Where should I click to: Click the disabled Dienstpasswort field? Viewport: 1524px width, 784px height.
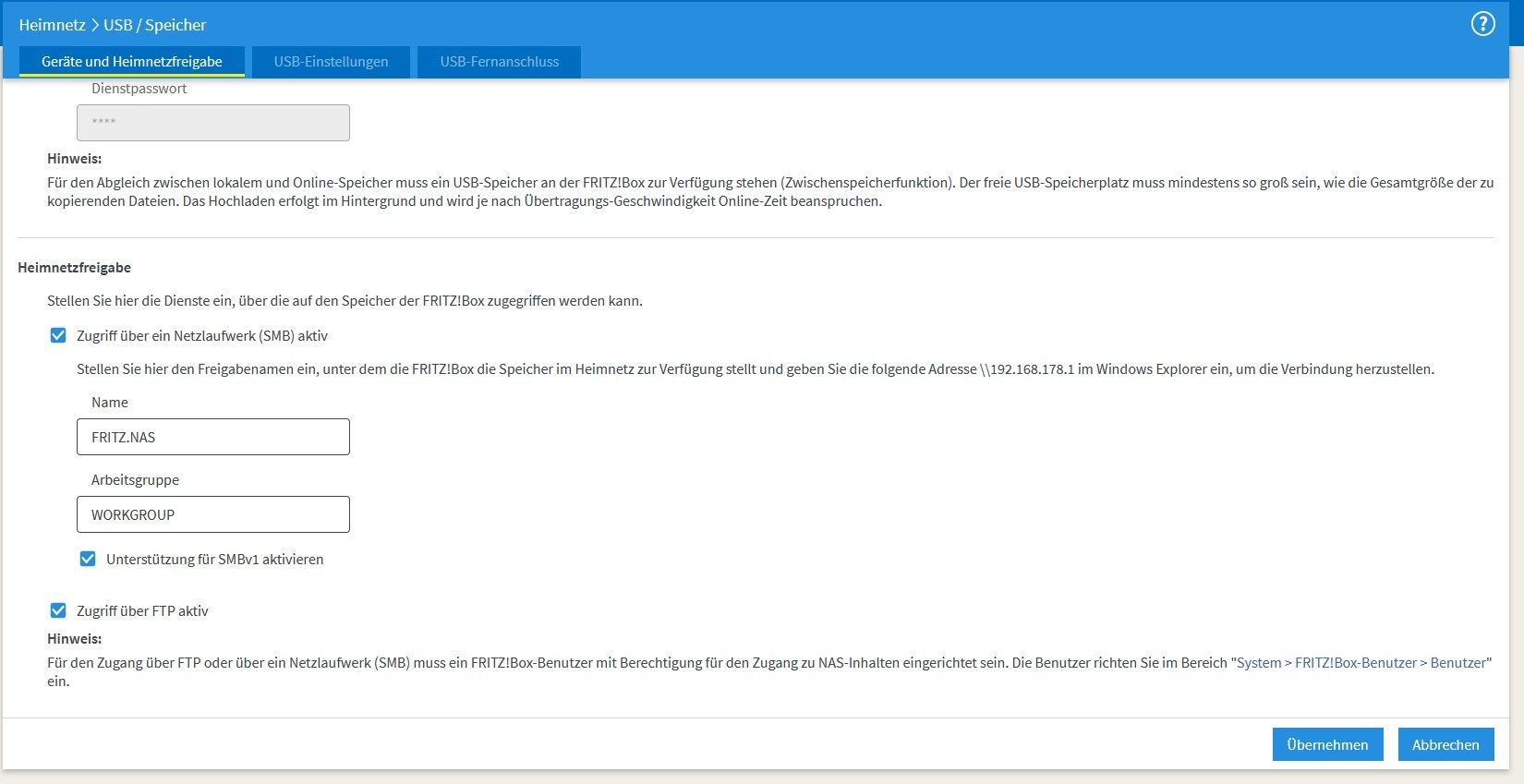pos(213,123)
